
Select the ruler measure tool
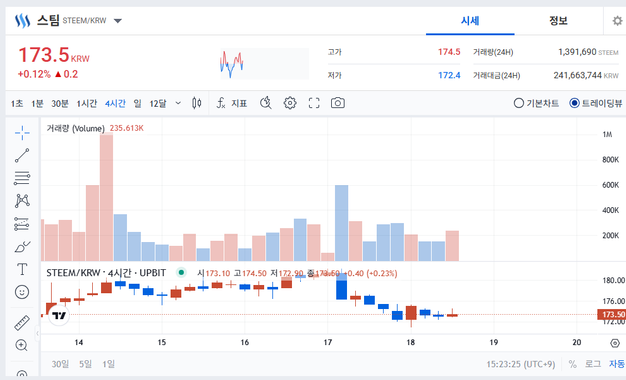pyautogui.click(x=22, y=323)
